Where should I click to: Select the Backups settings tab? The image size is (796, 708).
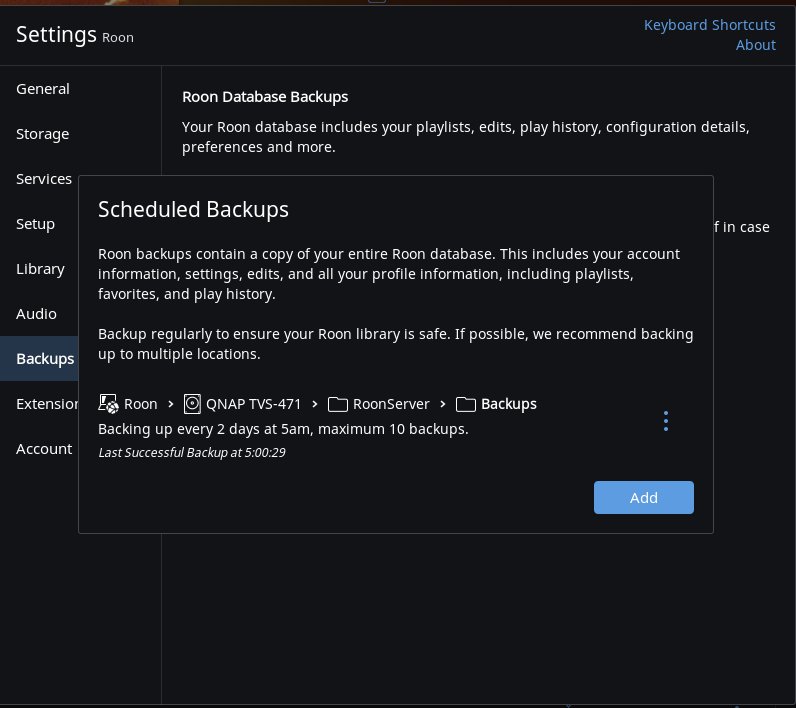coord(39,358)
